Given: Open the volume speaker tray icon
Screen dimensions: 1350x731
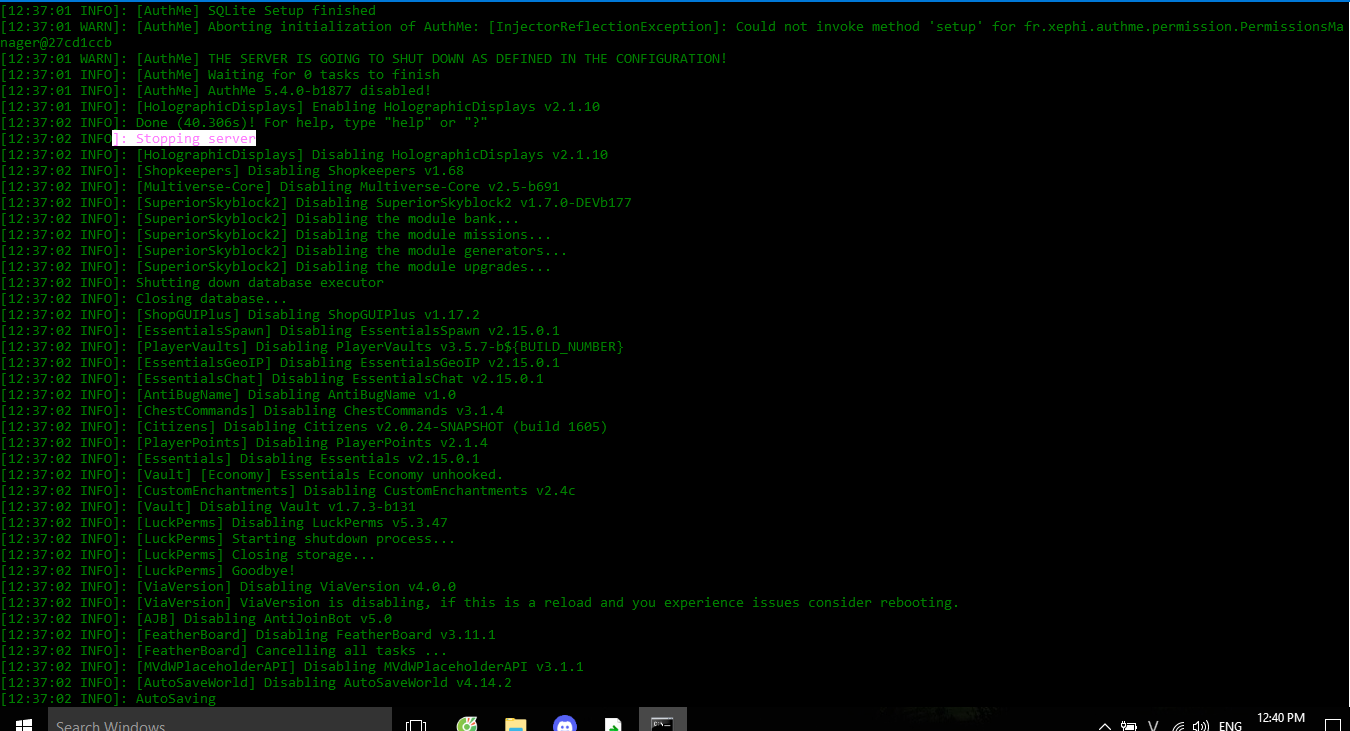Looking at the screenshot, I should click(x=1201, y=725).
